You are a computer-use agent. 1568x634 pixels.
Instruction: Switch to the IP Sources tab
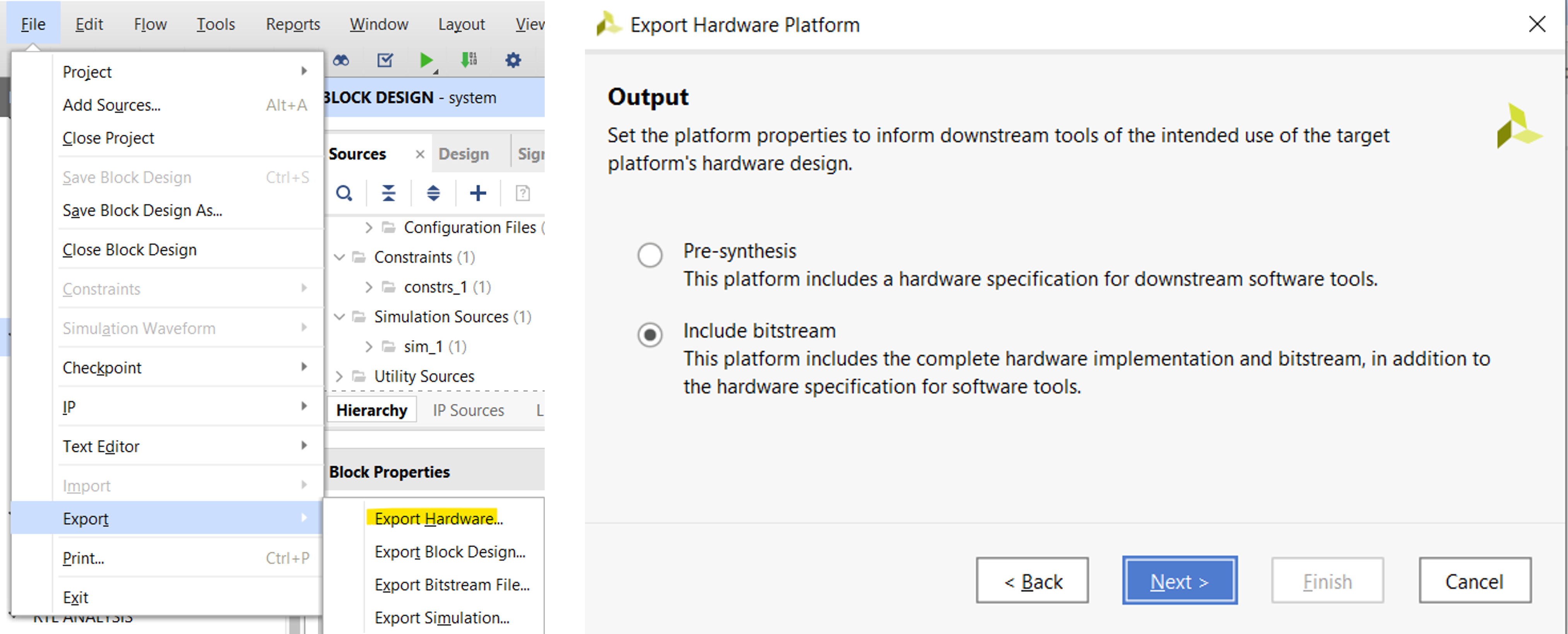[x=468, y=411]
